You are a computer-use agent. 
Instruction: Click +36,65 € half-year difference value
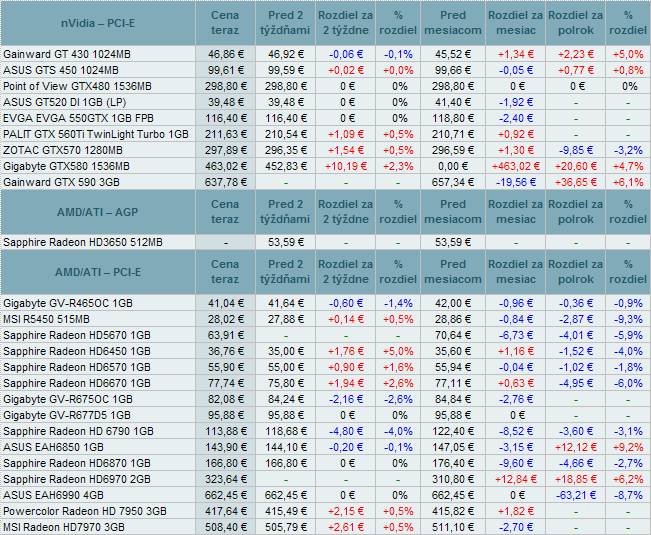(x=576, y=182)
